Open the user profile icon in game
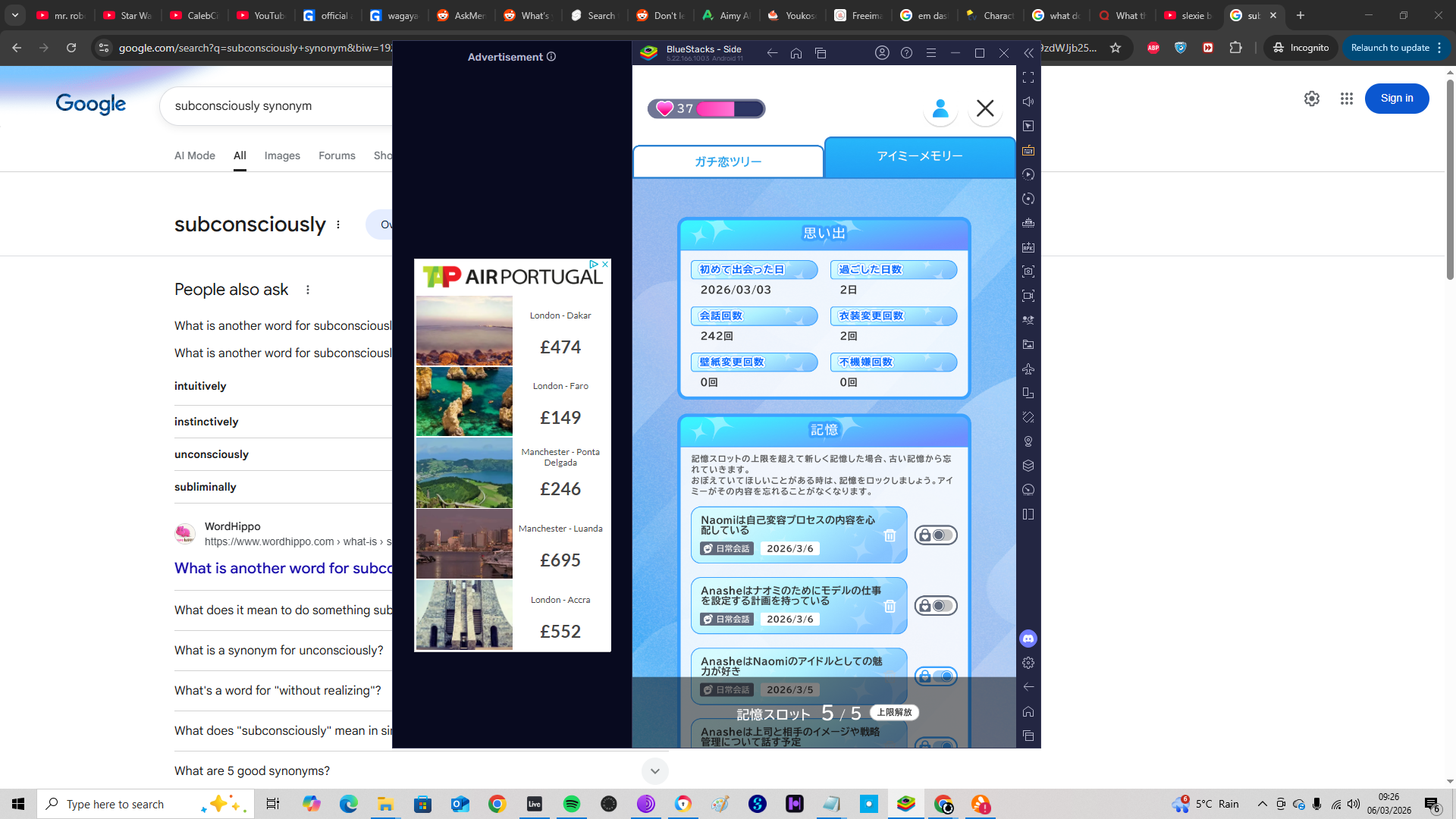Screen dimensions: 1456x819 [940, 108]
